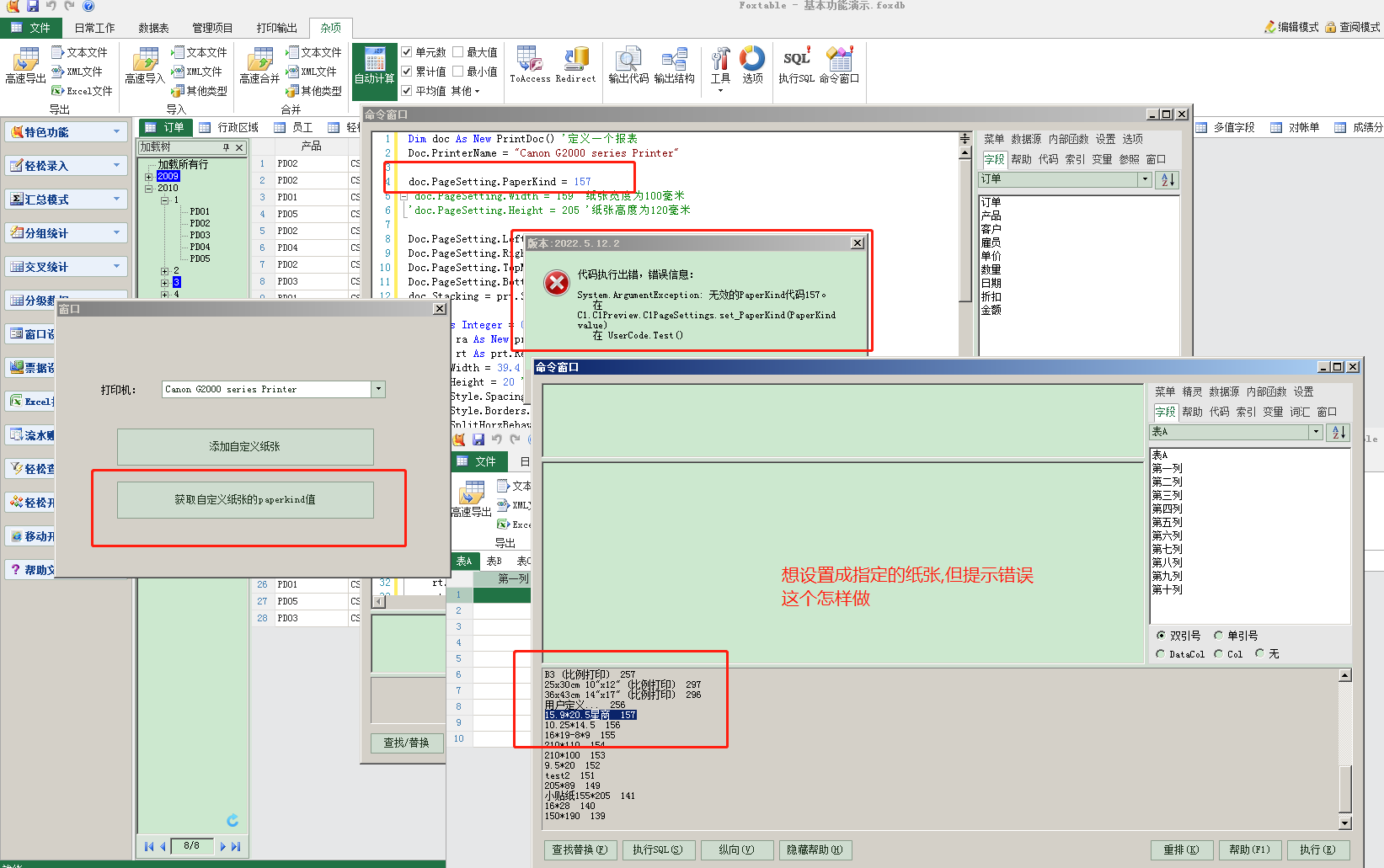Toggle the 累计值 checkbox

pyautogui.click(x=407, y=72)
